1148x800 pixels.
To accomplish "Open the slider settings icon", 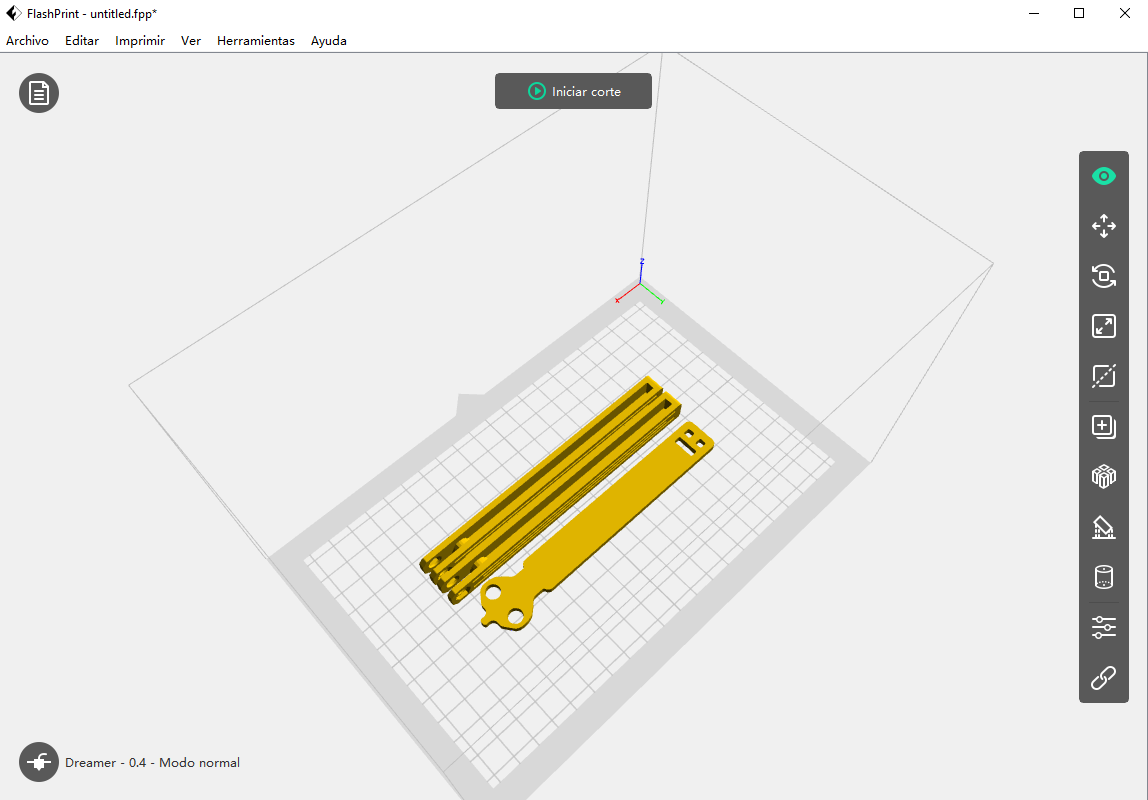I will click(1103, 627).
